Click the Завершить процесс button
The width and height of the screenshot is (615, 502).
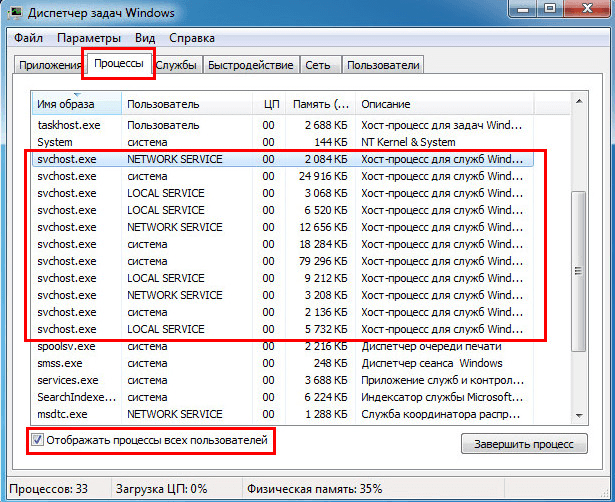[x=524, y=444]
